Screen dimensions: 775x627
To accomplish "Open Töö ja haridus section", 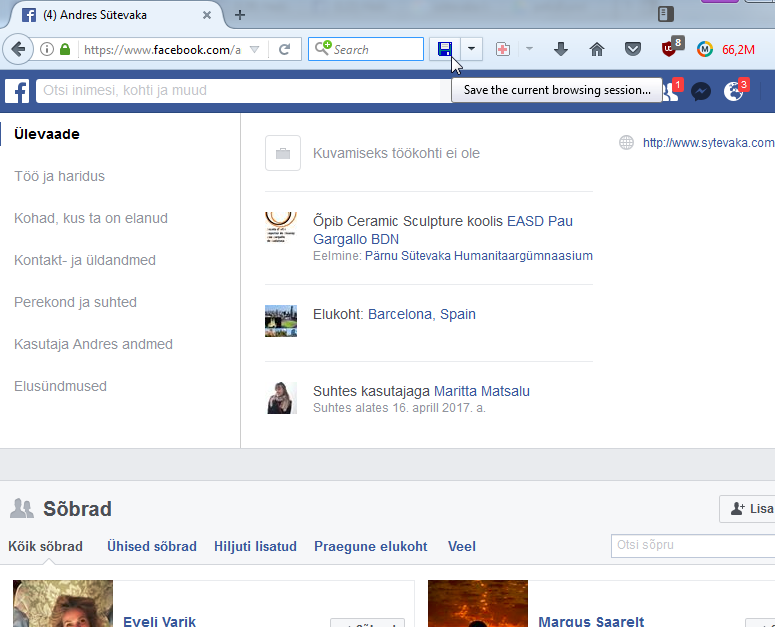I will tap(59, 176).
